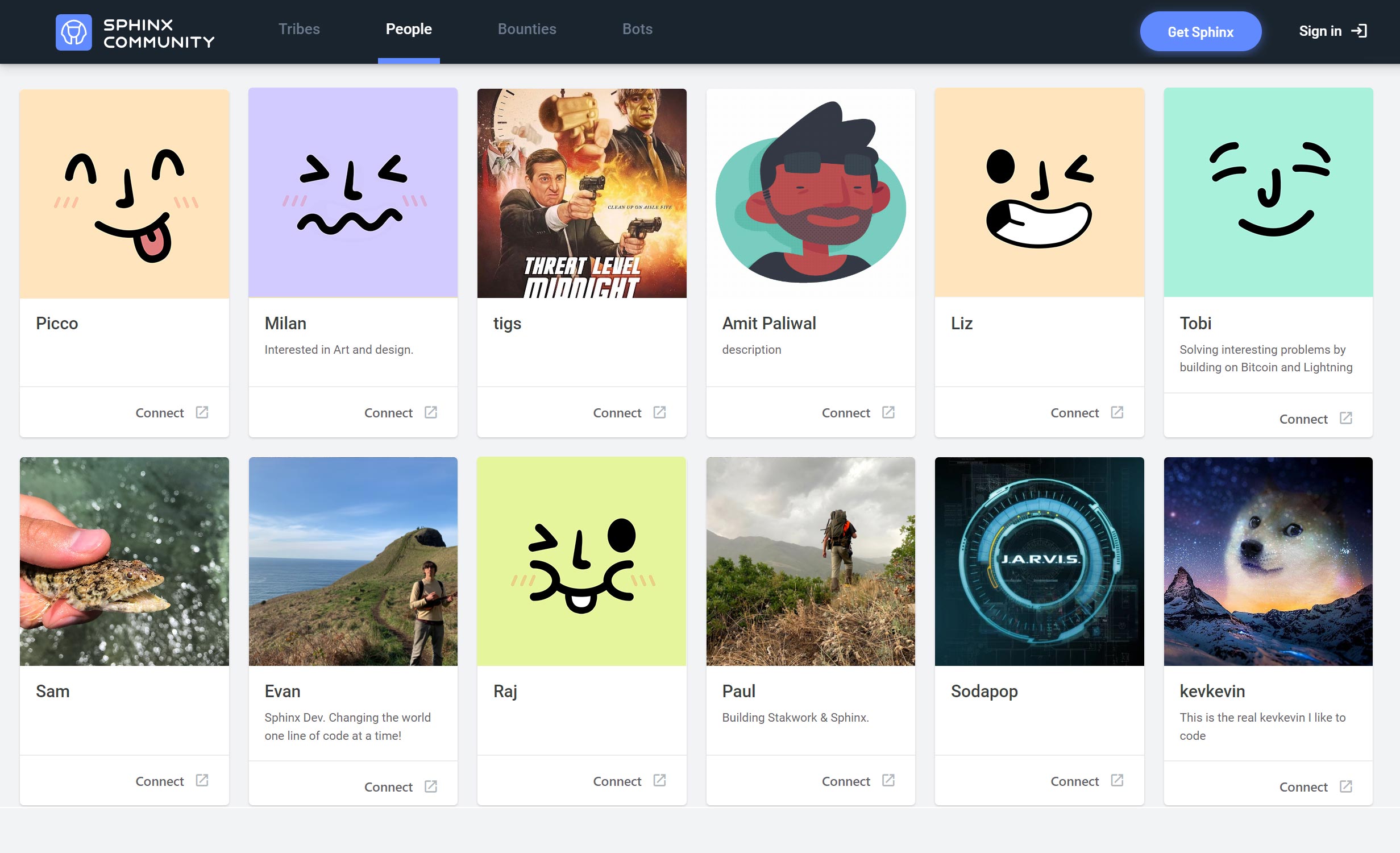
Task: Click the external-link icon on Picco's card
Action: (203, 413)
